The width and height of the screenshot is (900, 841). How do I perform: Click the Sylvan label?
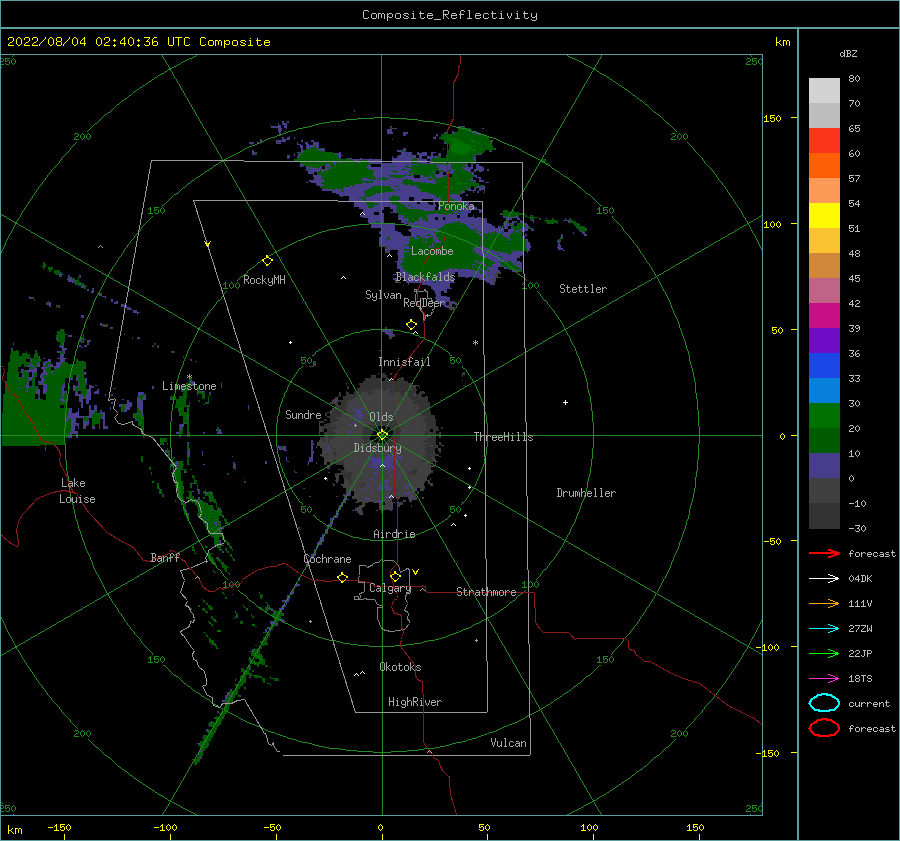pos(383,295)
